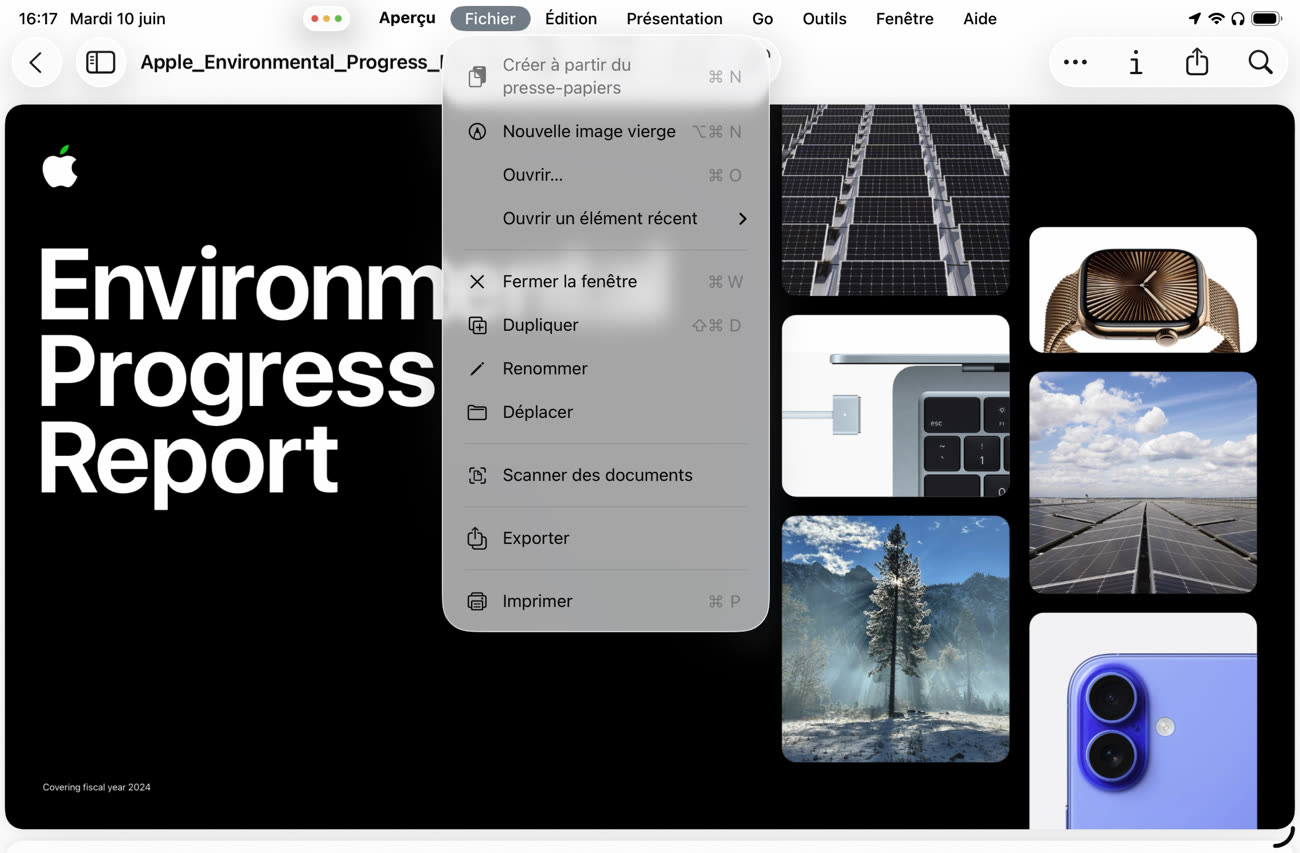Click the duplicate icon next to Dupliquer

[477, 325]
